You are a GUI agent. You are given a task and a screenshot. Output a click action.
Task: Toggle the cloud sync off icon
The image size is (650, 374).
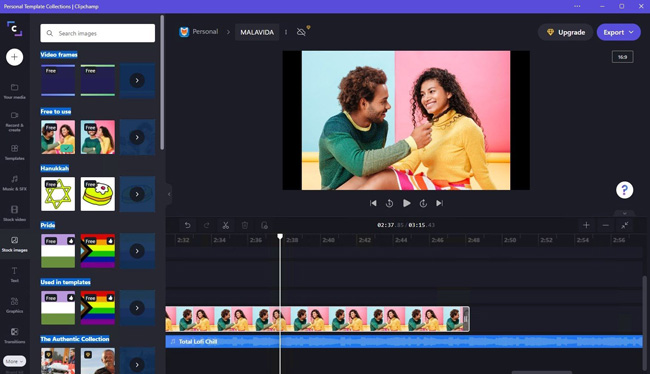[x=301, y=32]
